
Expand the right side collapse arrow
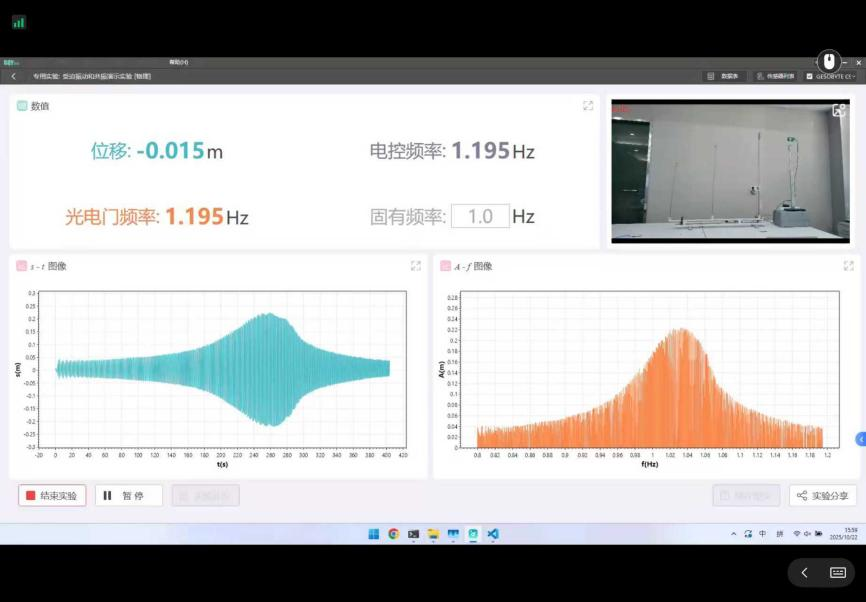[x=860, y=439]
